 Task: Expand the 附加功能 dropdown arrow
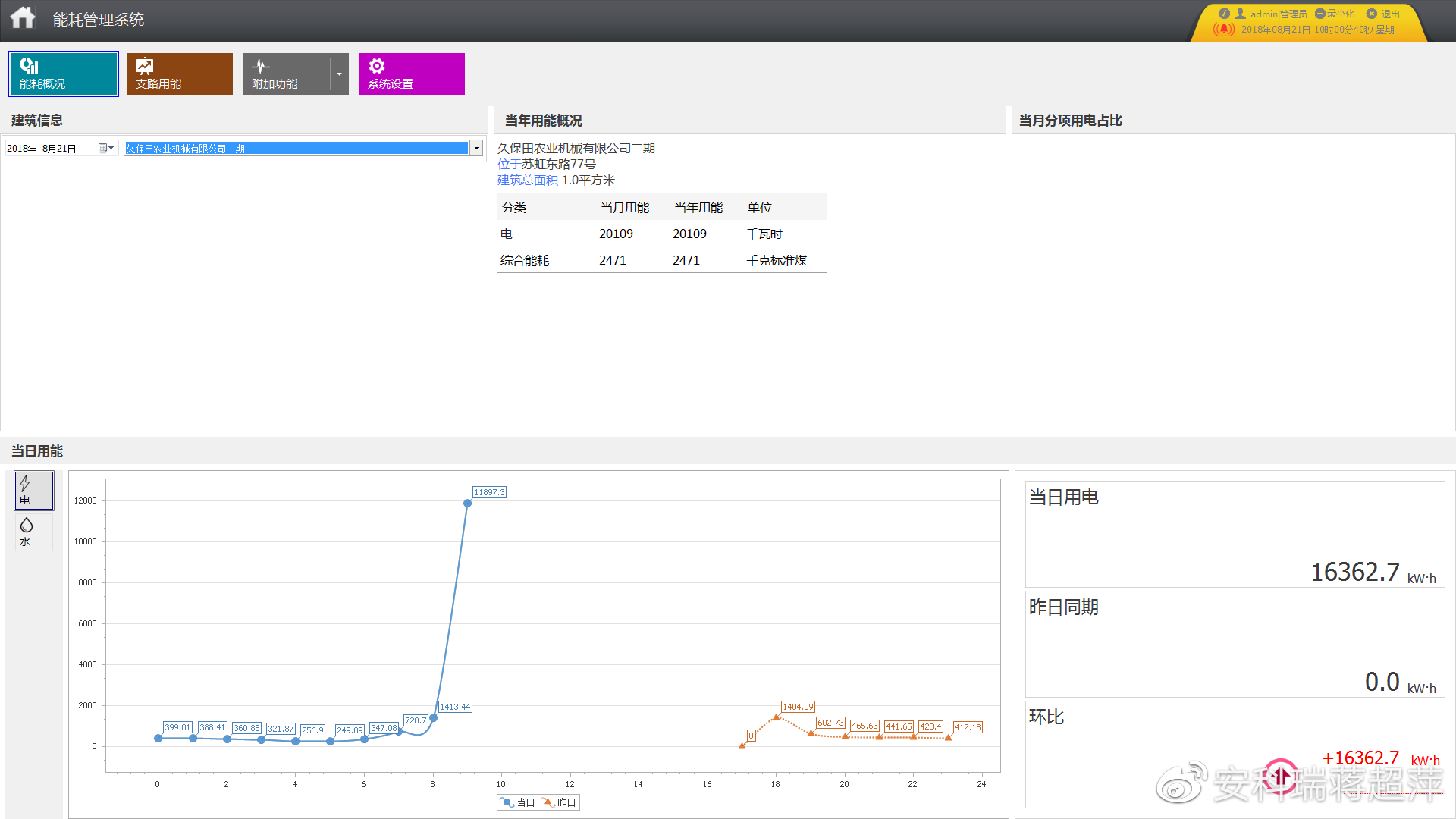tap(339, 74)
